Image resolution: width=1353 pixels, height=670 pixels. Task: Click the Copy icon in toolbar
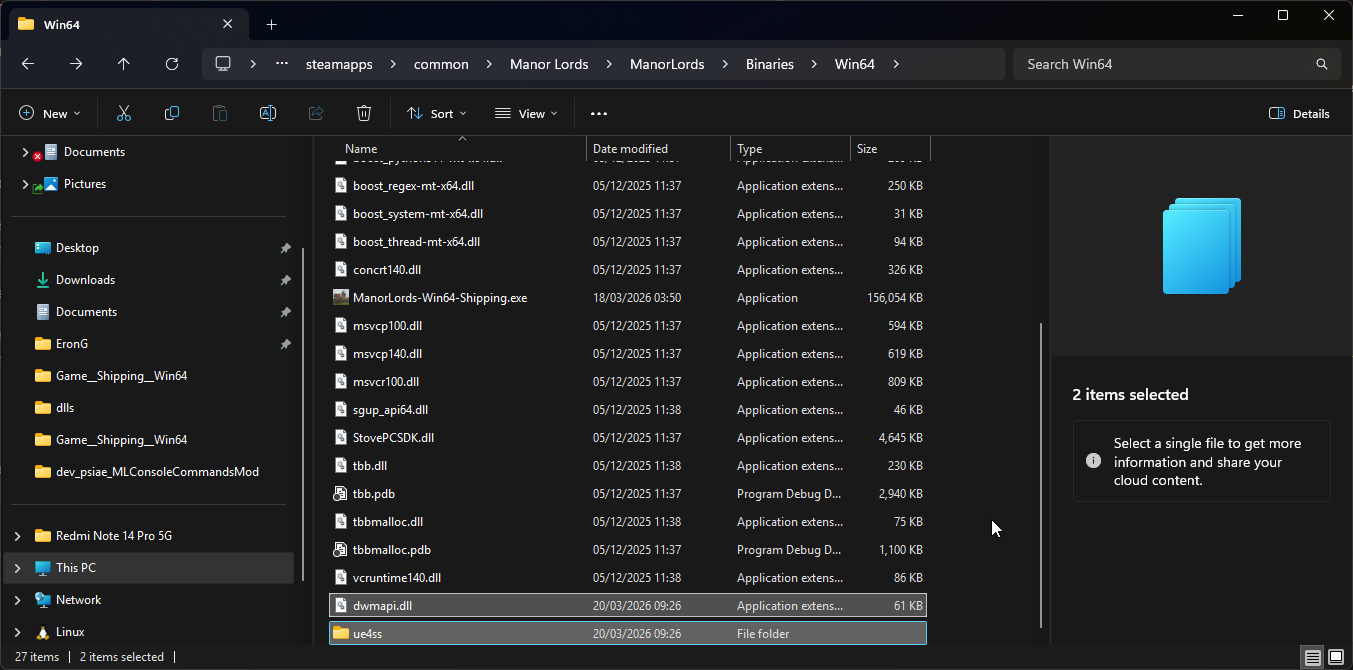coord(172,114)
